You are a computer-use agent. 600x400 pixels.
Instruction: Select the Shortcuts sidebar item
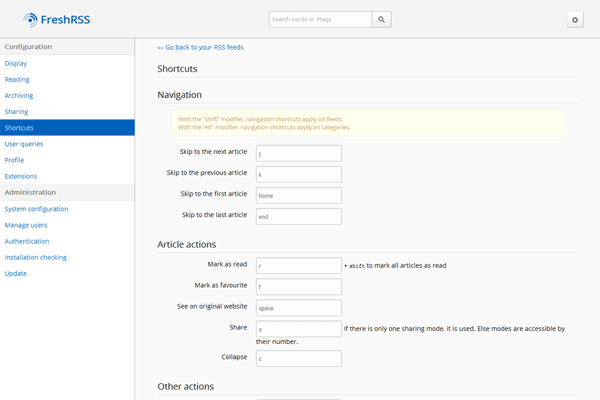pyautogui.click(x=19, y=127)
